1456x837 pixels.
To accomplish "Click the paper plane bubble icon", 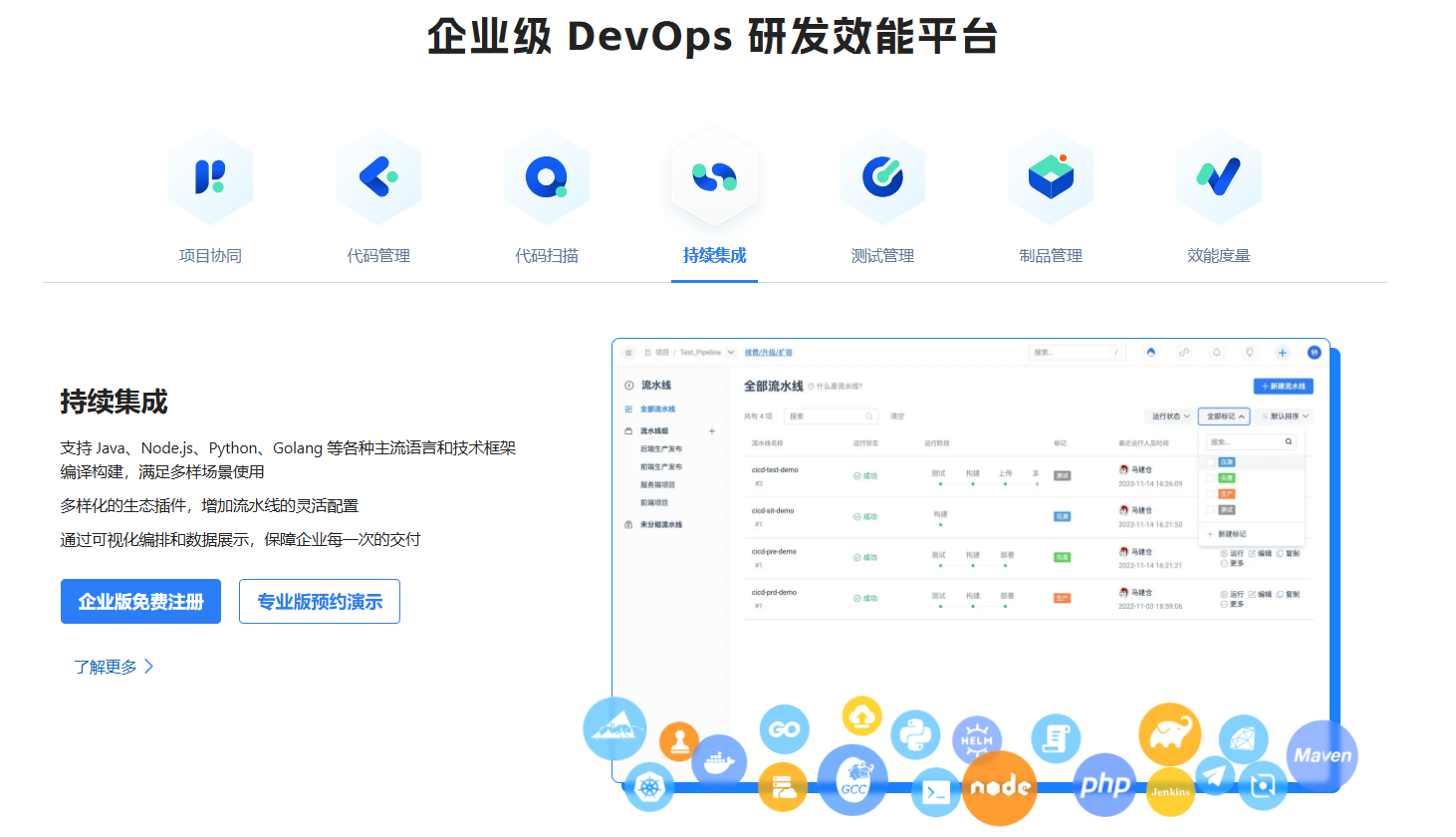I will pyautogui.click(x=1215, y=775).
